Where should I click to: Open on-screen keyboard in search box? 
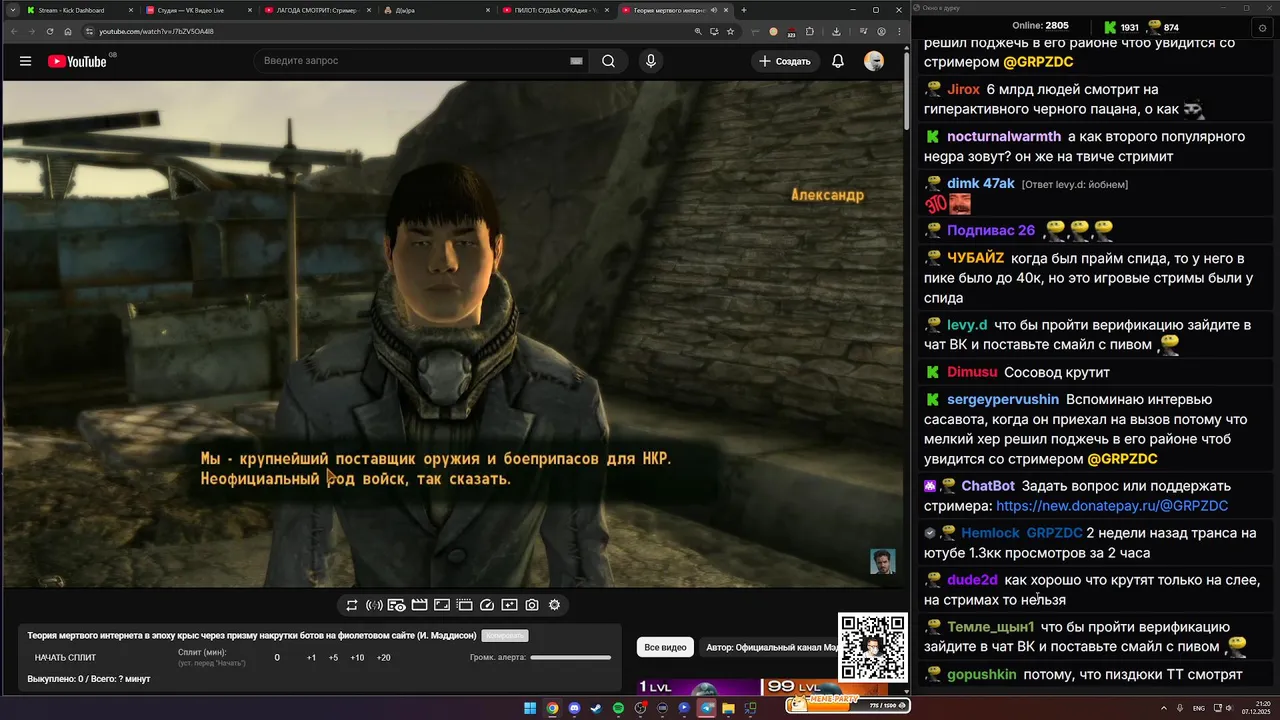pyautogui.click(x=576, y=61)
